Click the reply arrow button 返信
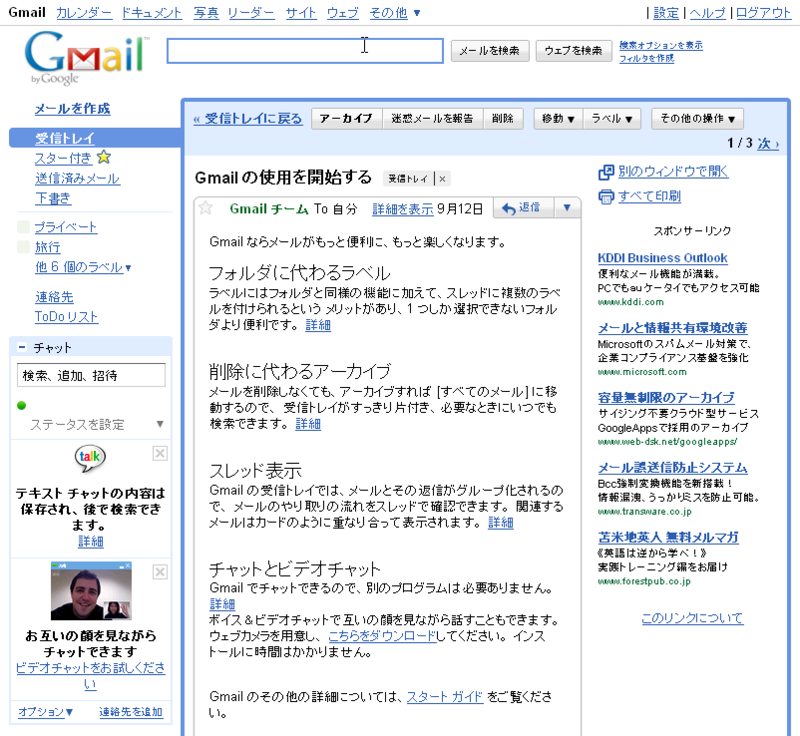Viewport: 800px width, 736px height. pos(523,208)
